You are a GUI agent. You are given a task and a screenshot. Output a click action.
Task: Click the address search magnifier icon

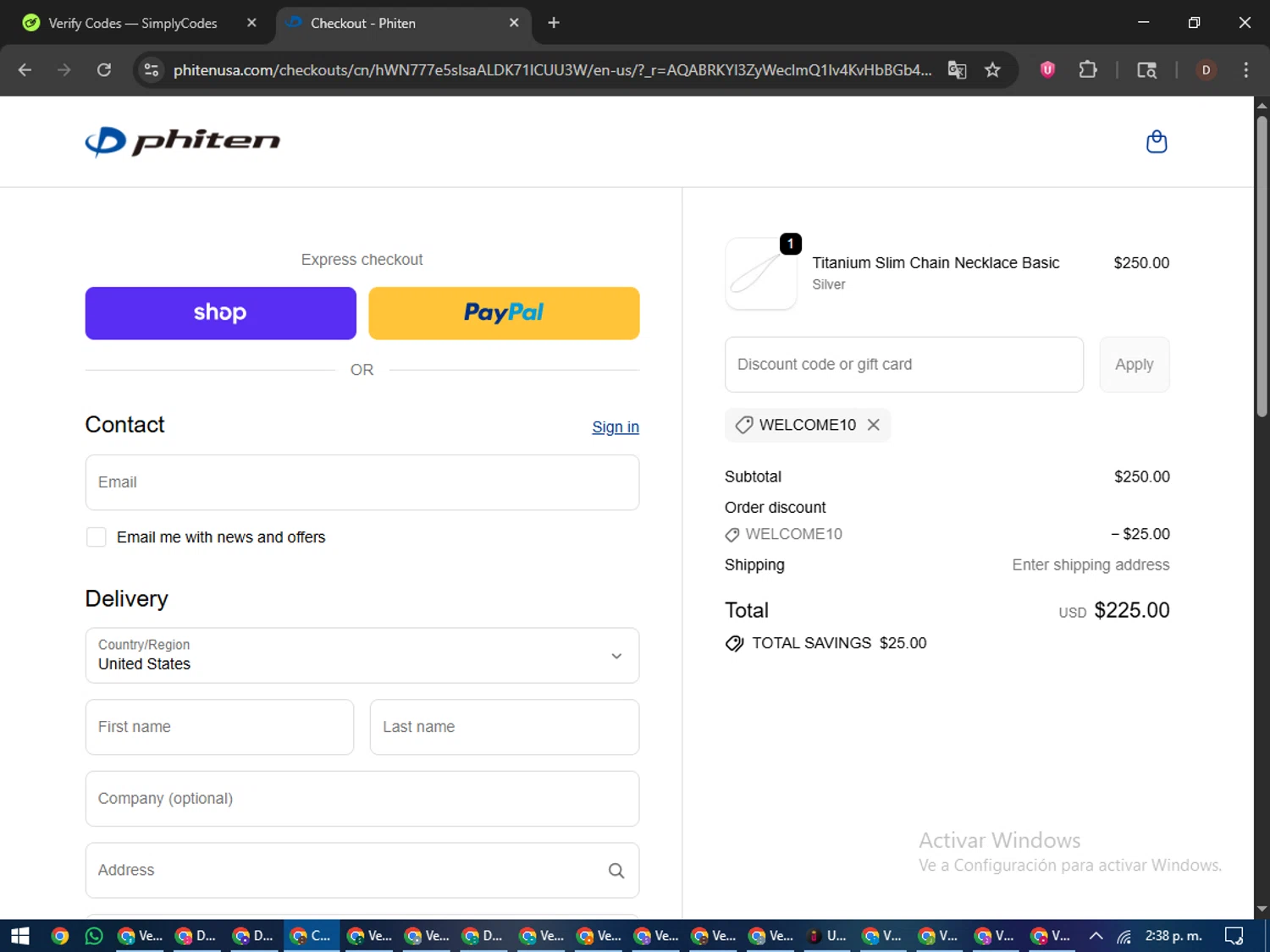click(616, 870)
